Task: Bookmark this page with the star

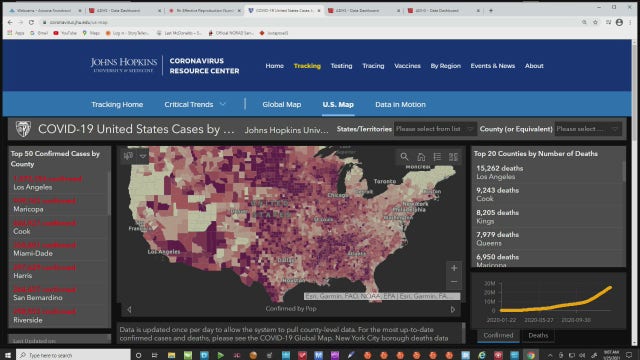Action: pos(596,22)
